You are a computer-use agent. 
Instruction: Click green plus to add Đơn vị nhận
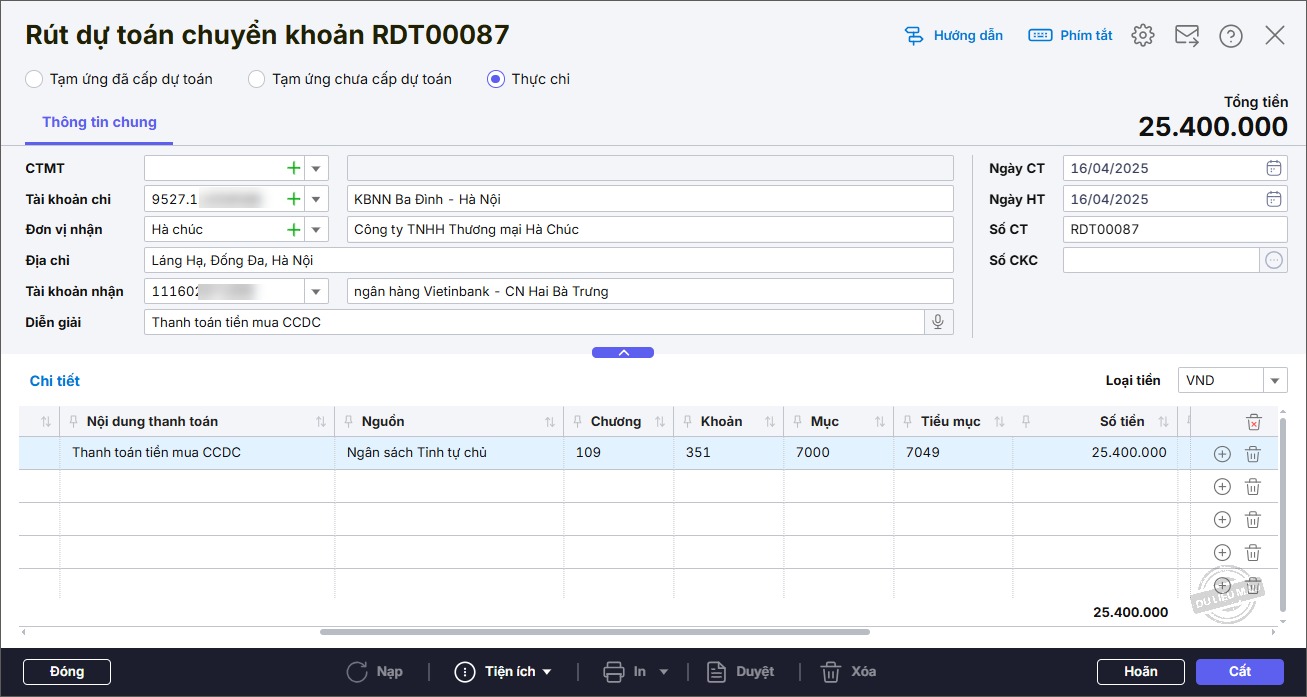click(293, 230)
